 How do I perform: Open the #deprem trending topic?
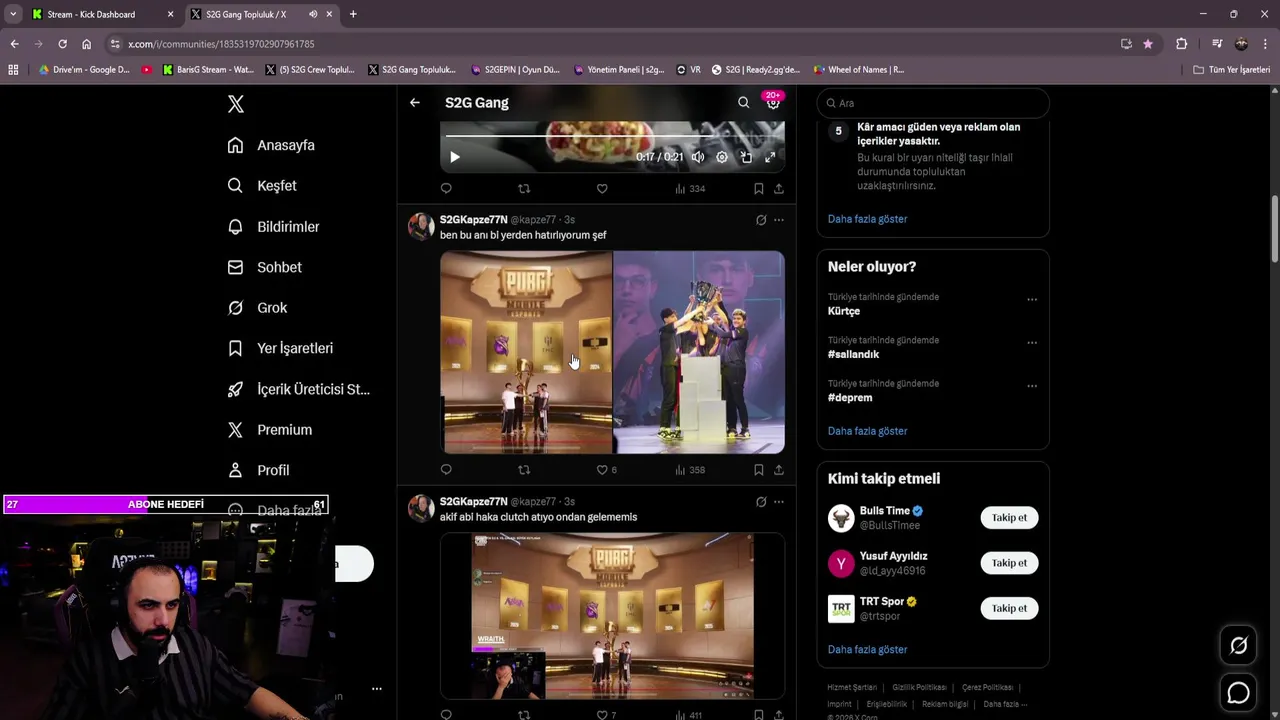[850, 397]
